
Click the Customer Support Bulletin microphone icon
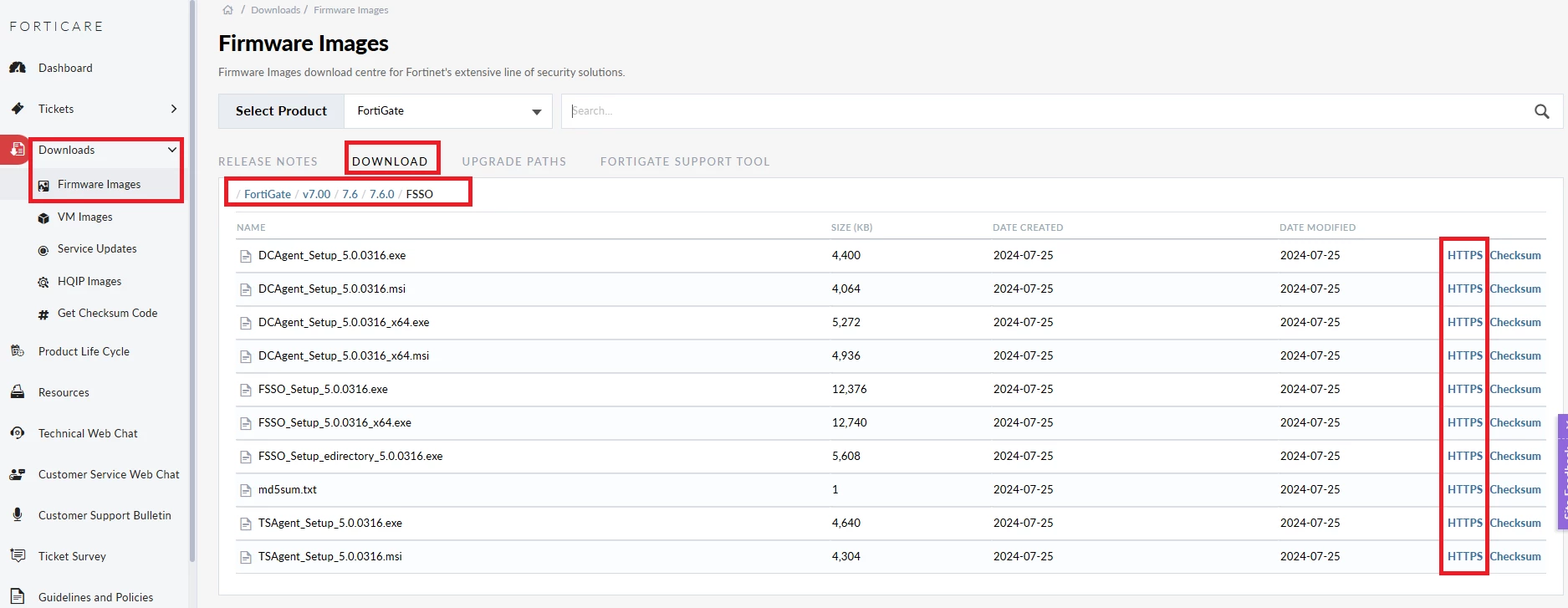18,514
